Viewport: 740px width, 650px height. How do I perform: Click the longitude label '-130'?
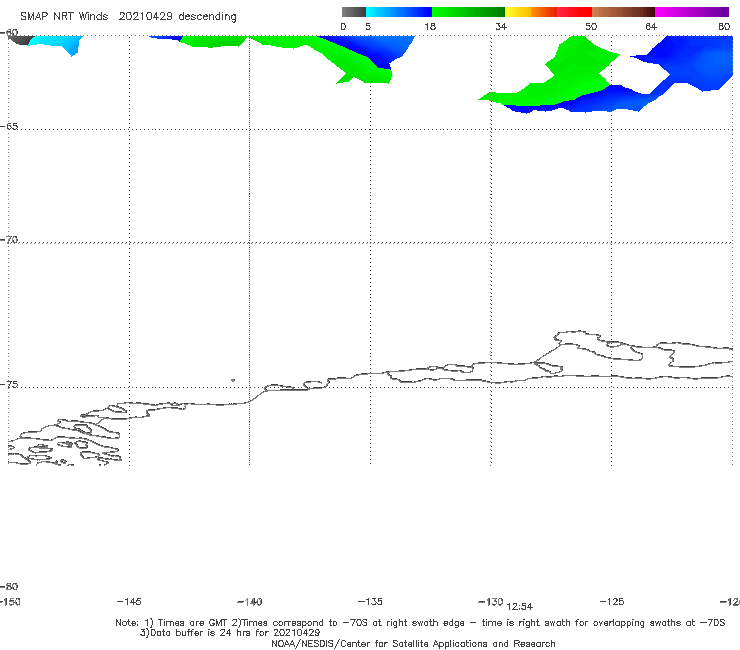click(x=491, y=601)
